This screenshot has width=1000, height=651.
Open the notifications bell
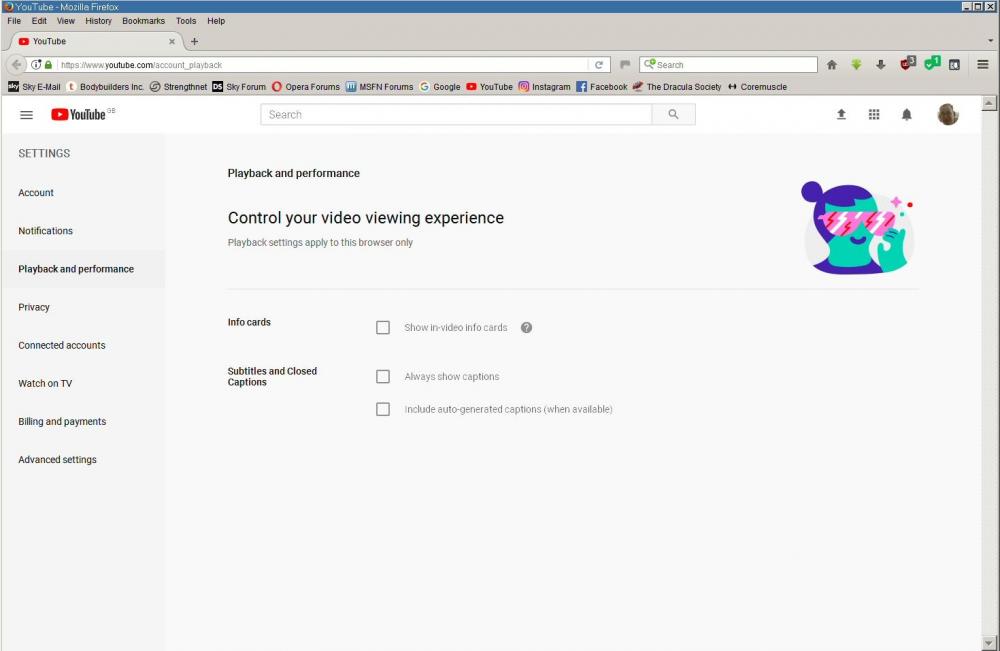click(x=907, y=114)
